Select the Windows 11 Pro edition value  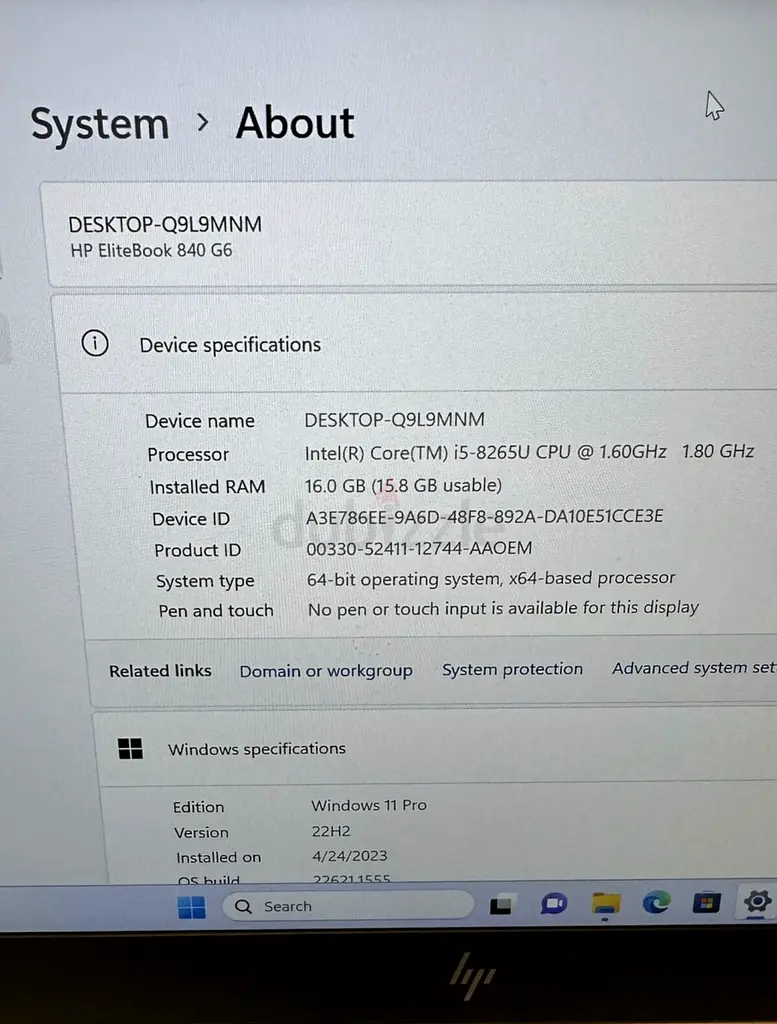click(x=369, y=805)
